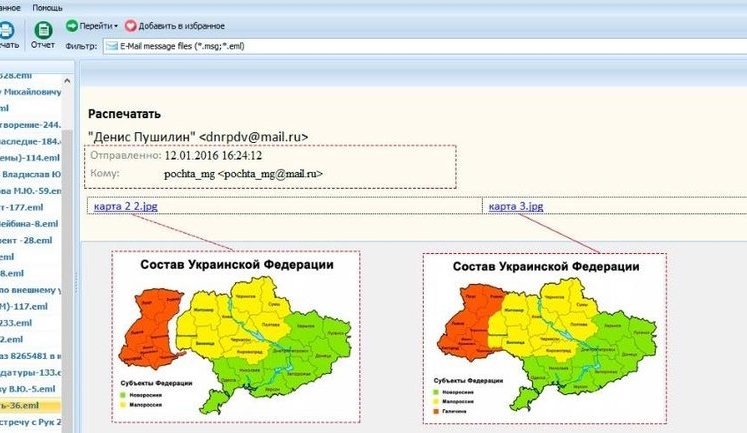
Task: Click the left map thumbnail
Action: click(x=236, y=337)
